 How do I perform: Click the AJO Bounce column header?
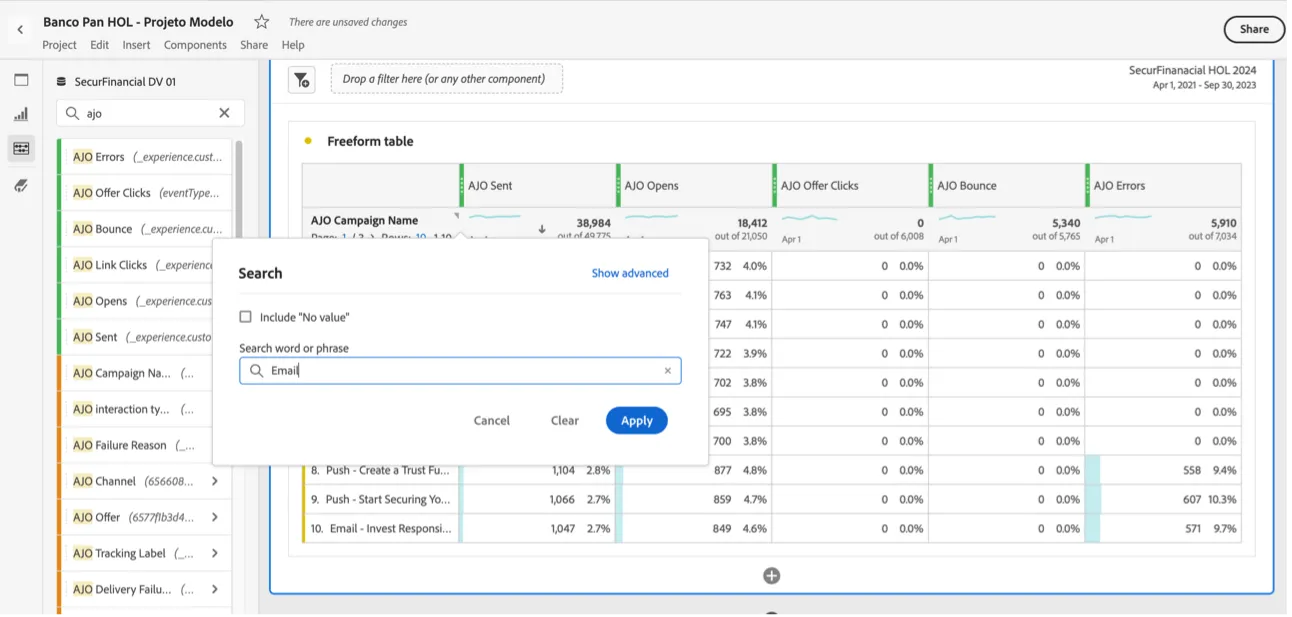coord(1006,186)
